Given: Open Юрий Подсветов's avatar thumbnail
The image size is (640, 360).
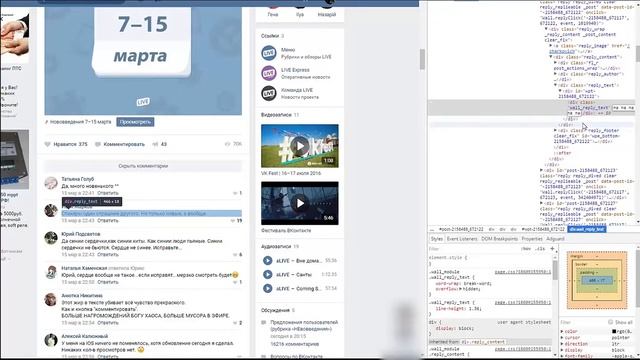Looking at the screenshot, I should (x=51, y=238).
